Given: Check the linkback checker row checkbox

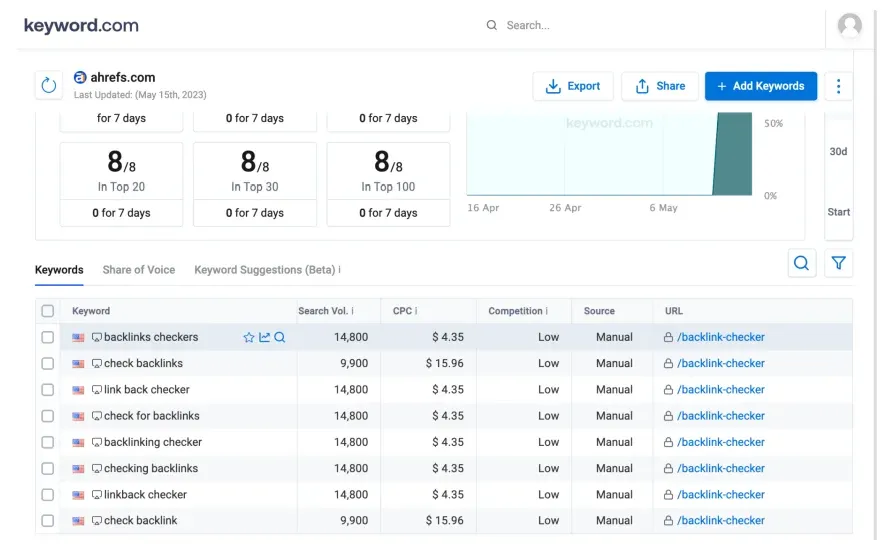Looking at the screenshot, I should 48,495.
